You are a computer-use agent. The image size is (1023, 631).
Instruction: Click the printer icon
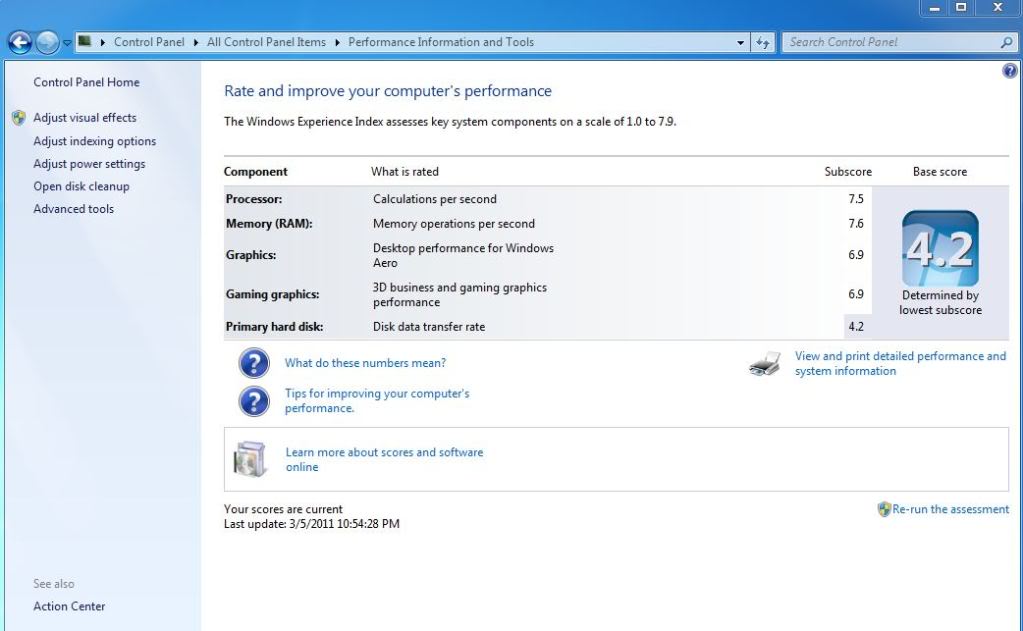click(765, 363)
